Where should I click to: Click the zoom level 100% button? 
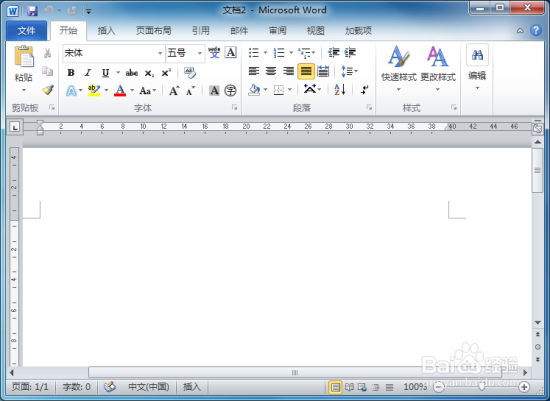tap(415, 387)
